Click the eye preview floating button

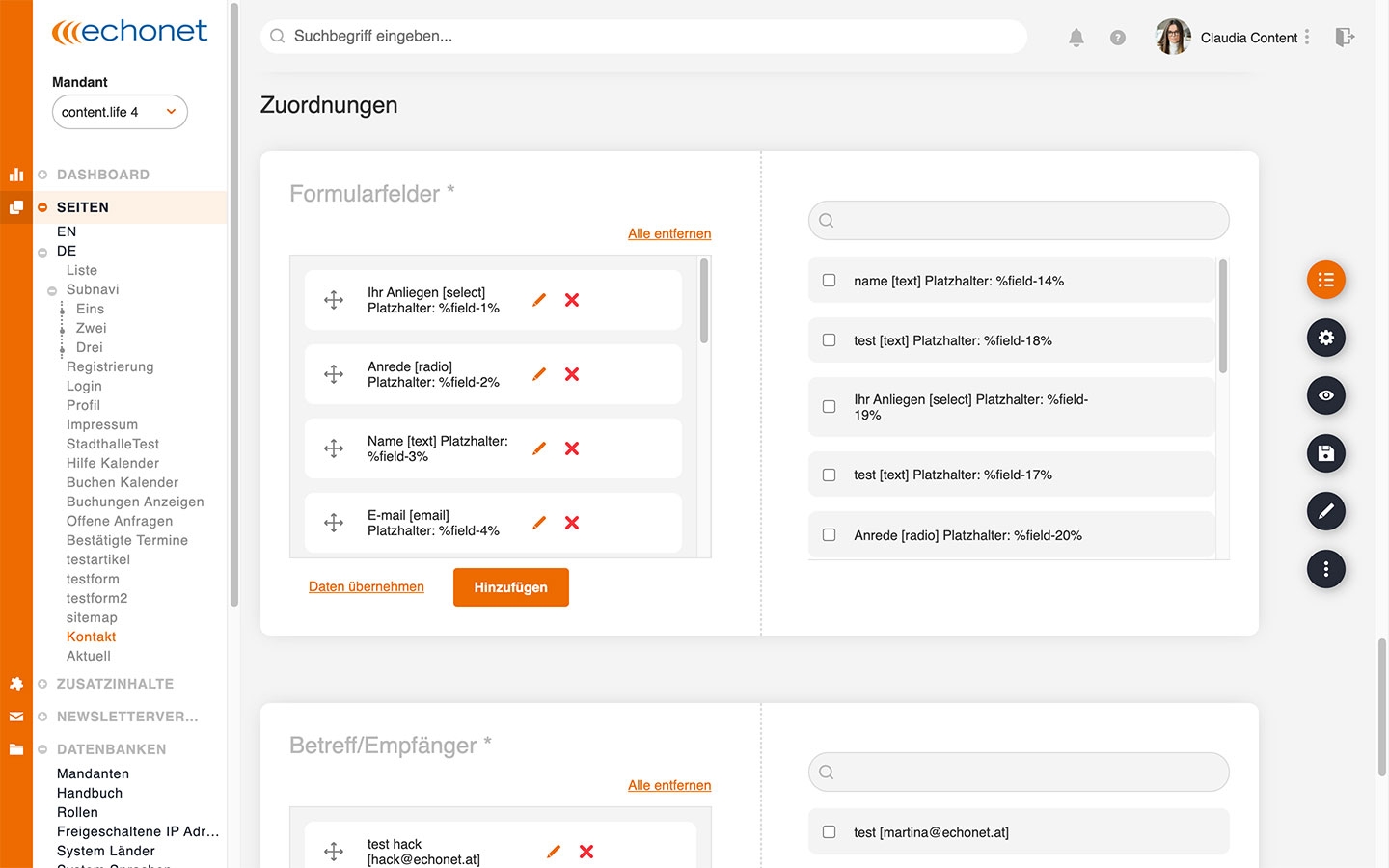coord(1326,395)
